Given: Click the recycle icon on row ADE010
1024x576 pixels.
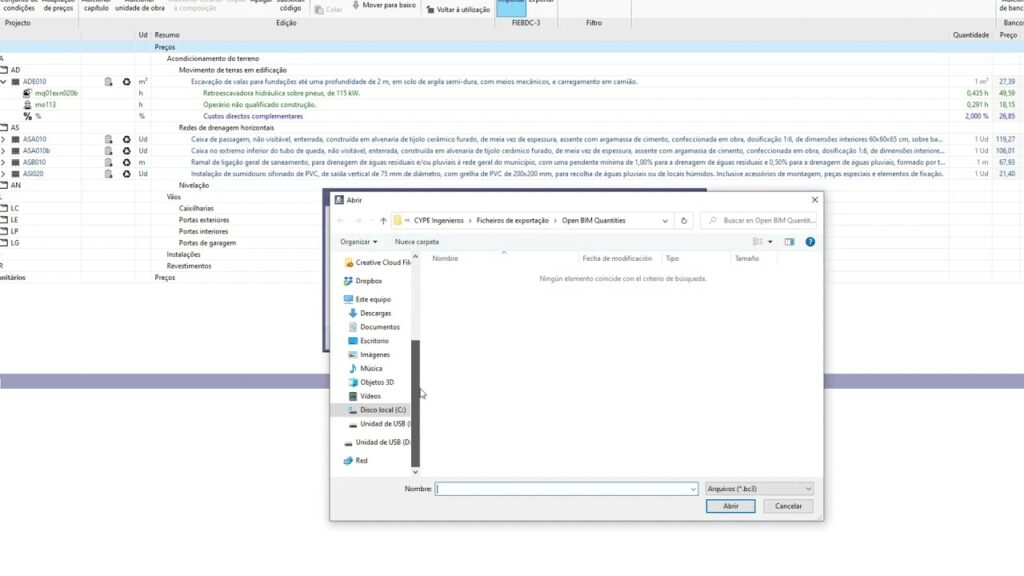Looking at the screenshot, I should (127, 81).
